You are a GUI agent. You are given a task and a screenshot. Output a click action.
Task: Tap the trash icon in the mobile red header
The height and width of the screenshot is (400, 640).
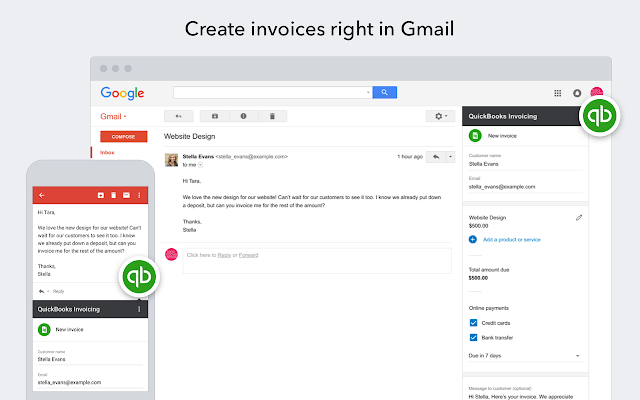point(113,196)
